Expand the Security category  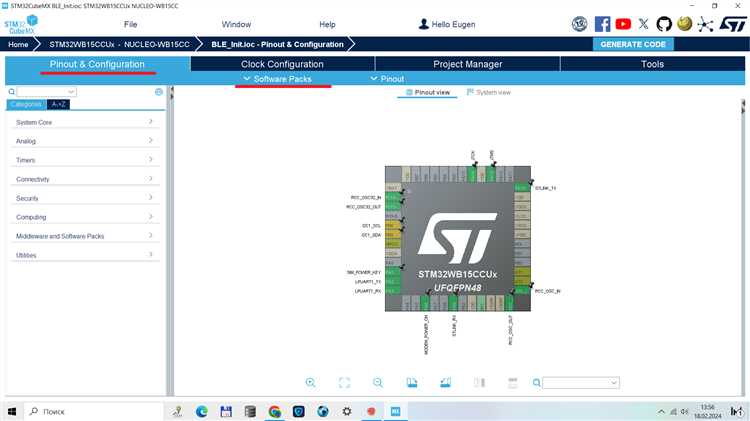pos(85,198)
